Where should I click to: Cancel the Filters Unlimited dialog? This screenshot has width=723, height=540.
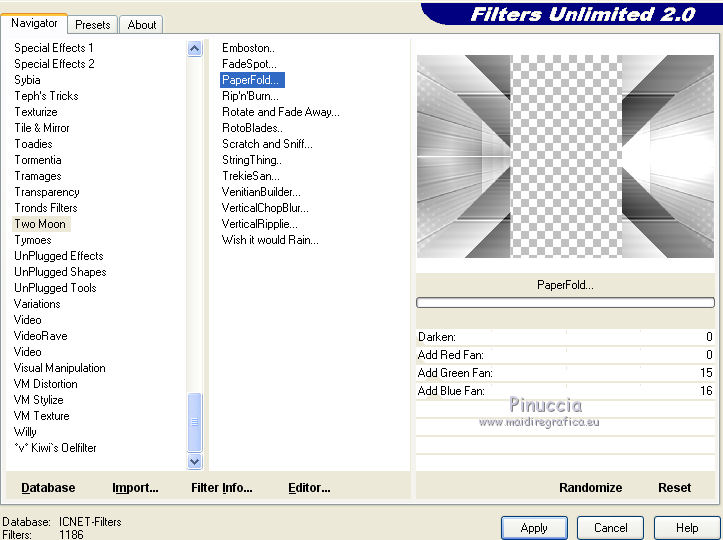pyautogui.click(x=610, y=528)
